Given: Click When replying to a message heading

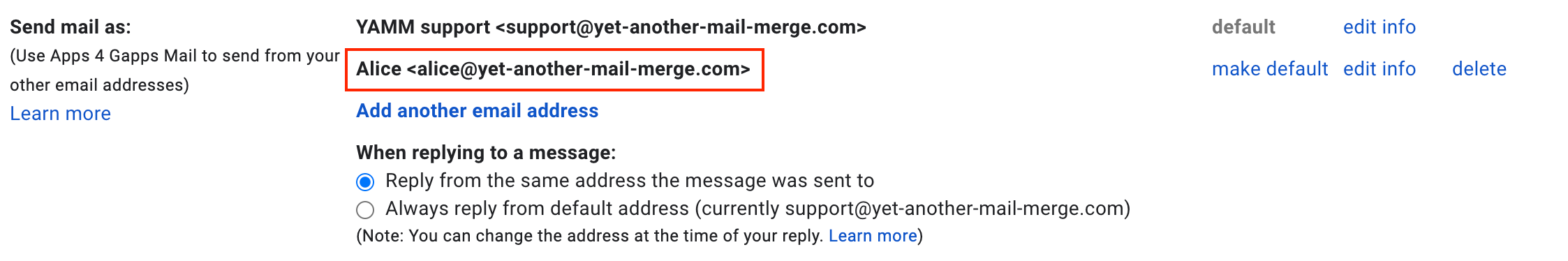Looking at the screenshot, I should 486,152.
